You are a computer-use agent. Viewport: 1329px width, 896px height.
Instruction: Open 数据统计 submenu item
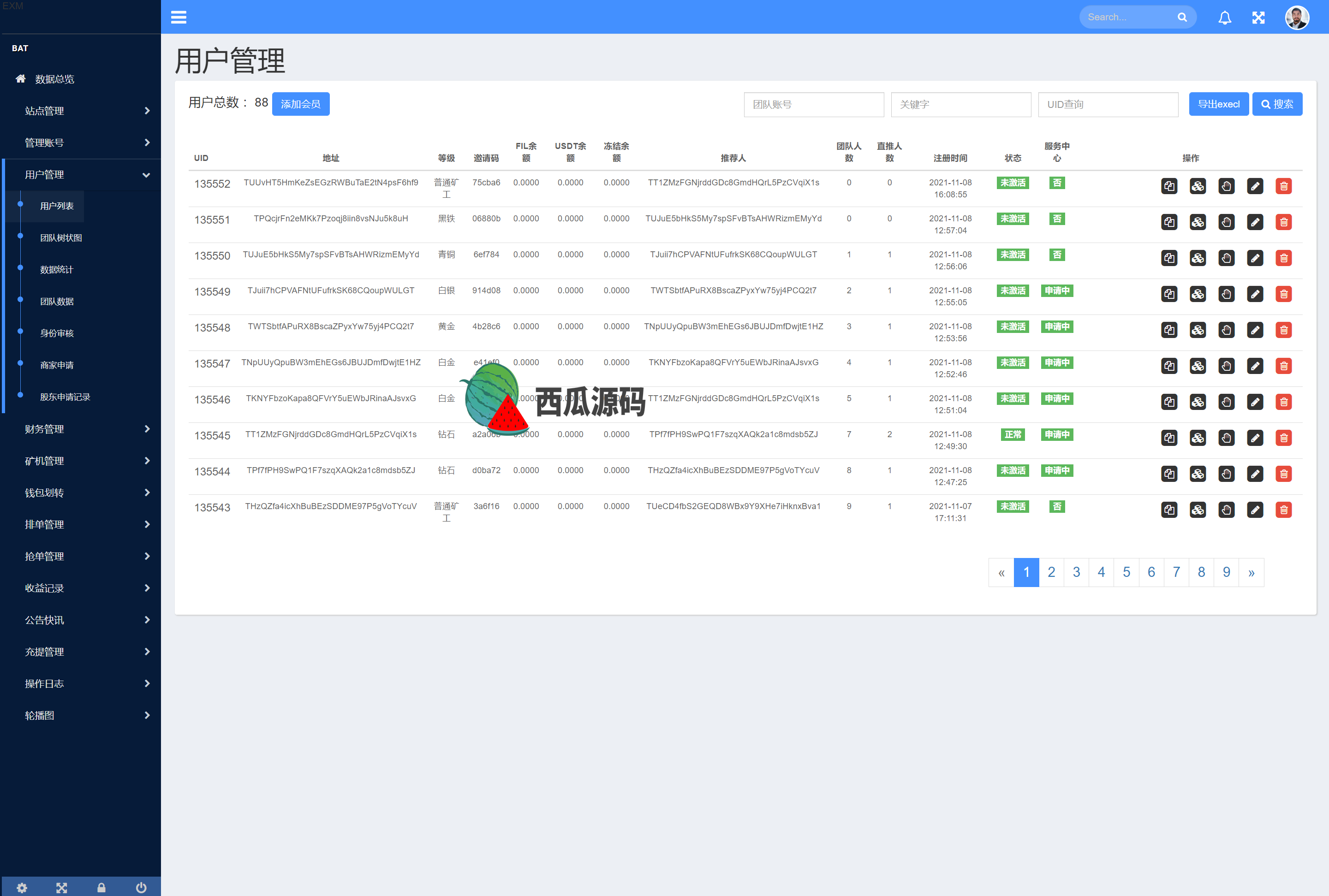click(x=57, y=270)
